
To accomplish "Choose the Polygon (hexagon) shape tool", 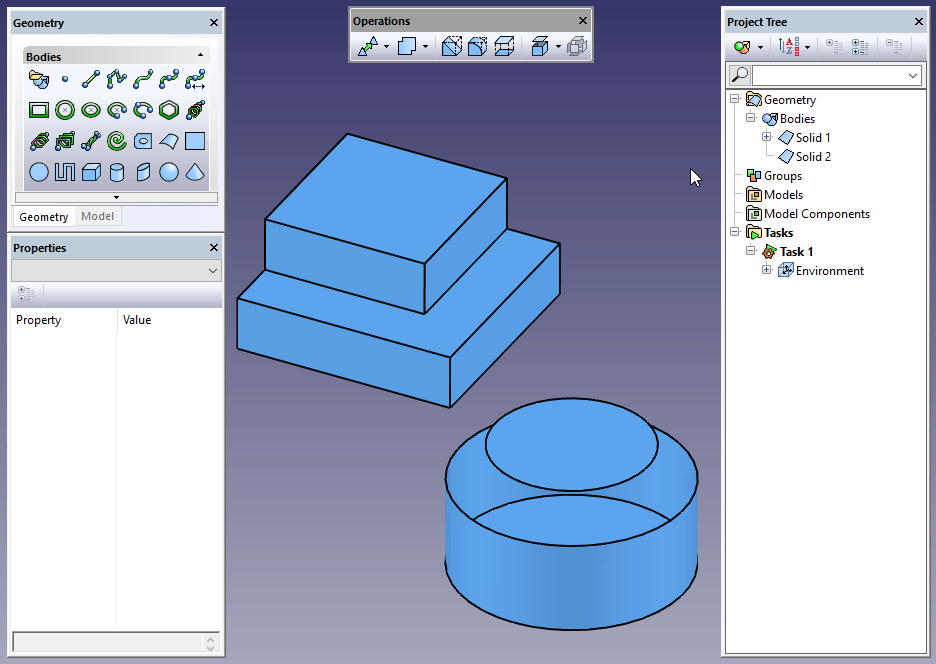I will (169, 110).
